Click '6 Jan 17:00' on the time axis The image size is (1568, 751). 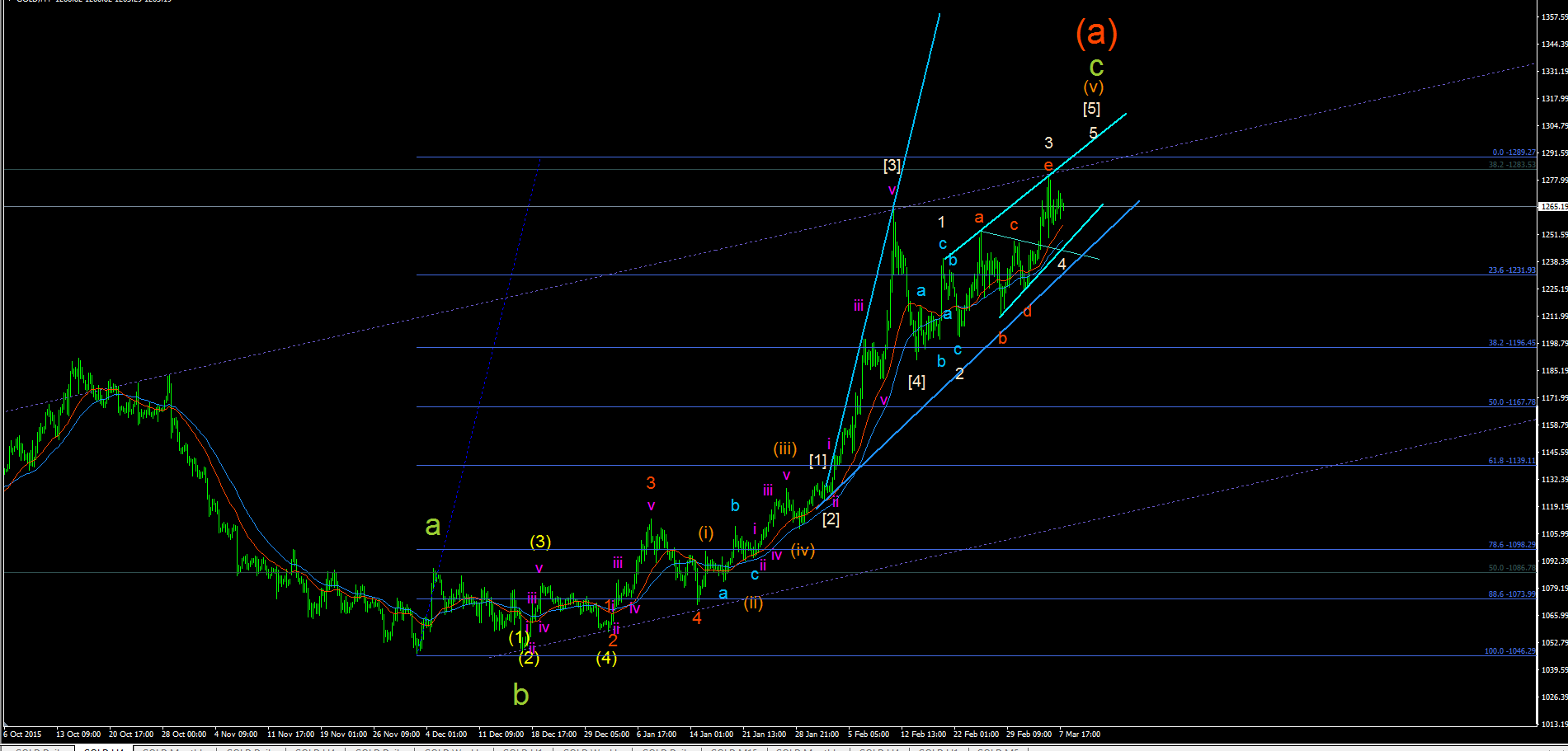(x=657, y=734)
